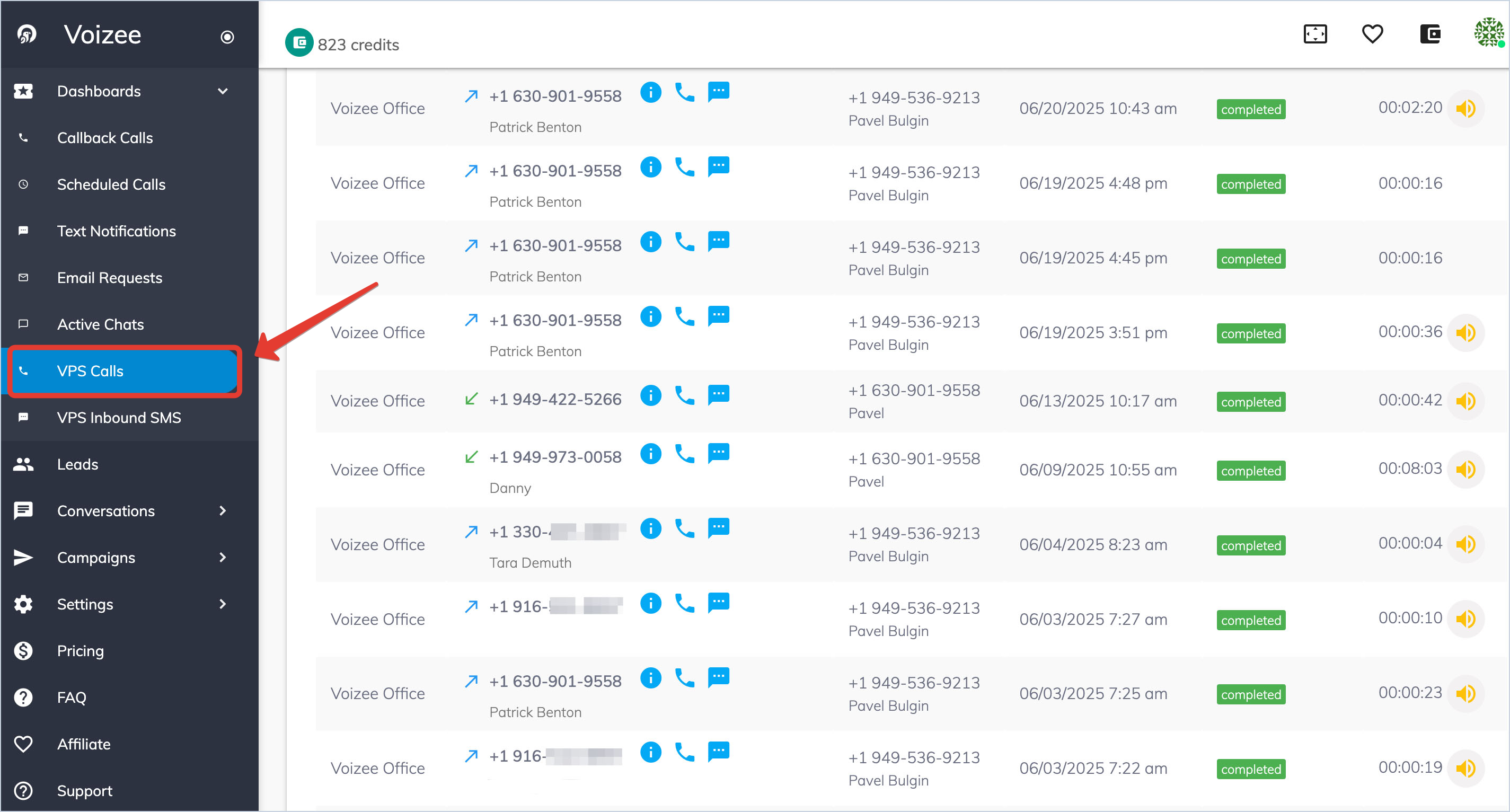Image resolution: width=1510 pixels, height=812 pixels.
Task: Send SMS from 06/20/2025 10:43 am row
Action: pyautogui.click(x=719, y=92)
